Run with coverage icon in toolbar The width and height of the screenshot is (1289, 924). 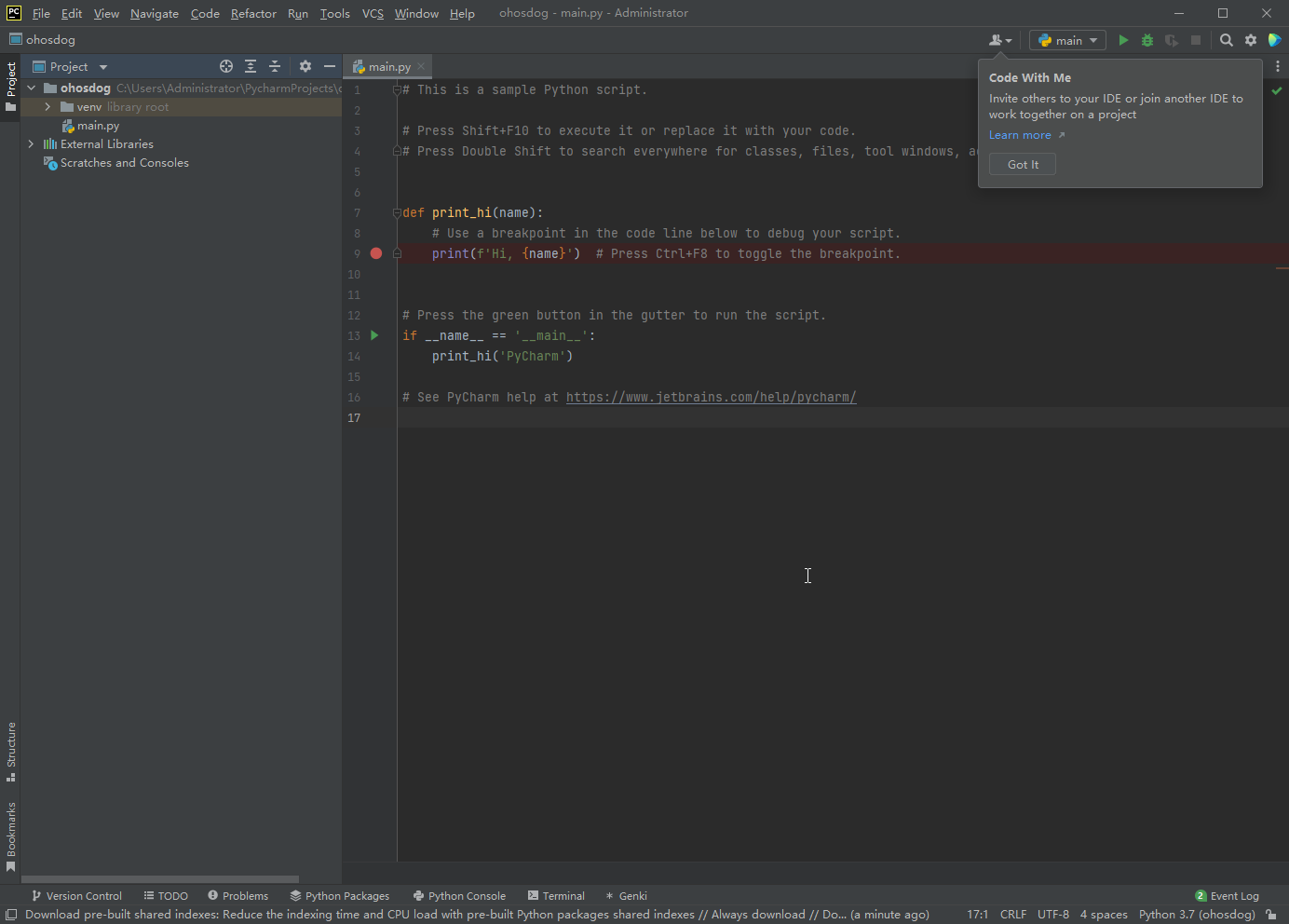[1172, 40]
